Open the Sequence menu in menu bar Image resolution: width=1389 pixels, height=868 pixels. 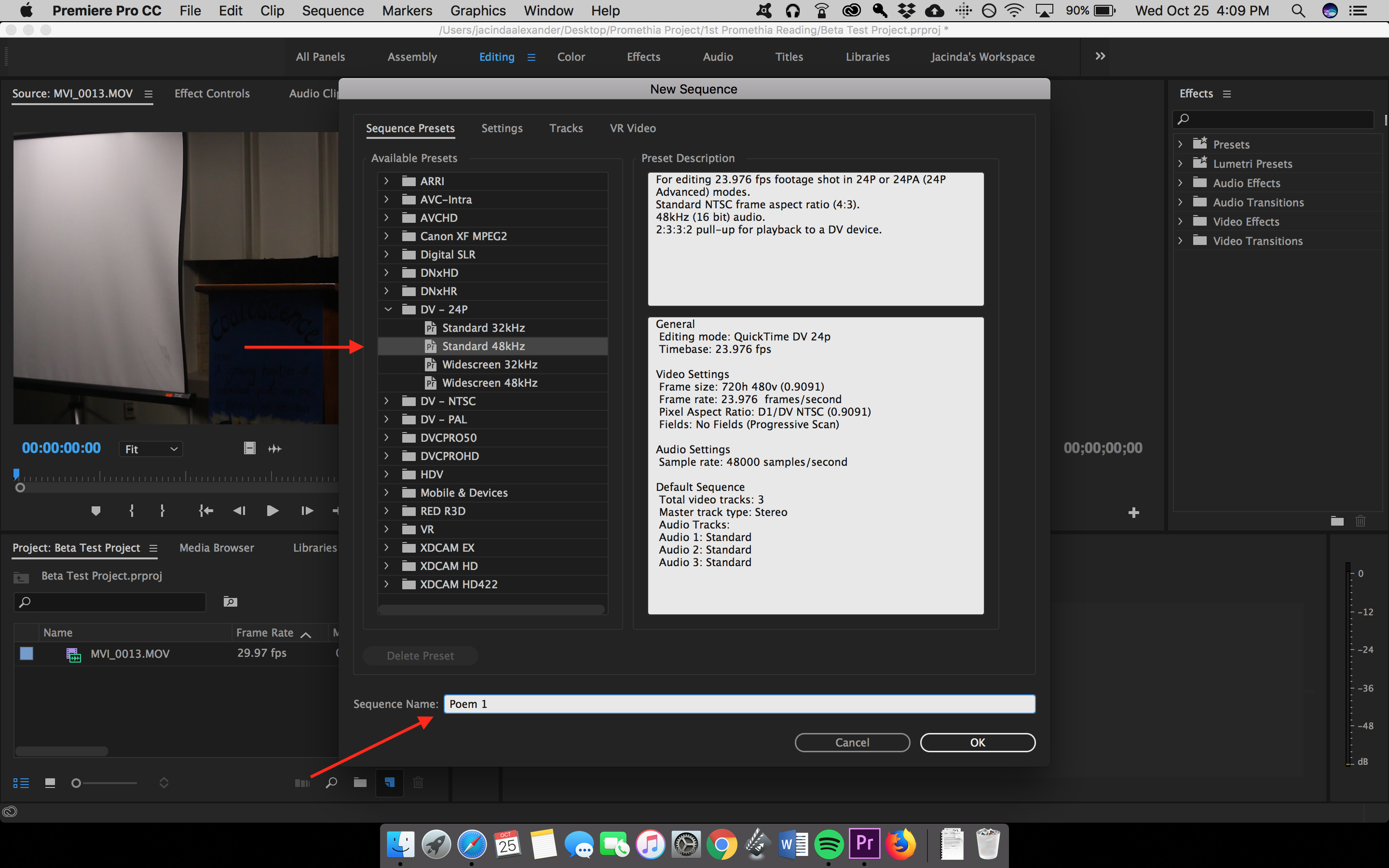click(x=333, y=10)
